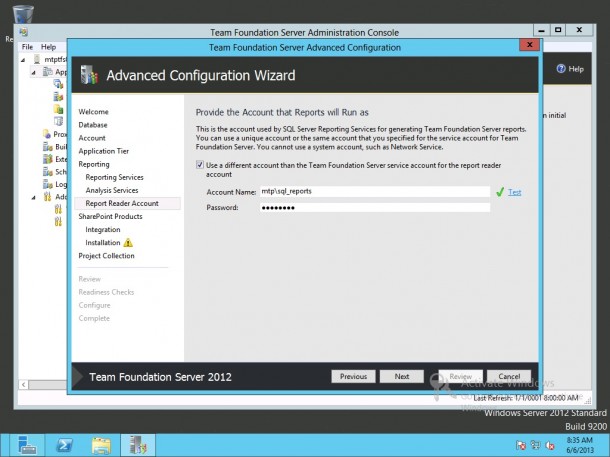Click the Help link in console pane

point(576,69)
